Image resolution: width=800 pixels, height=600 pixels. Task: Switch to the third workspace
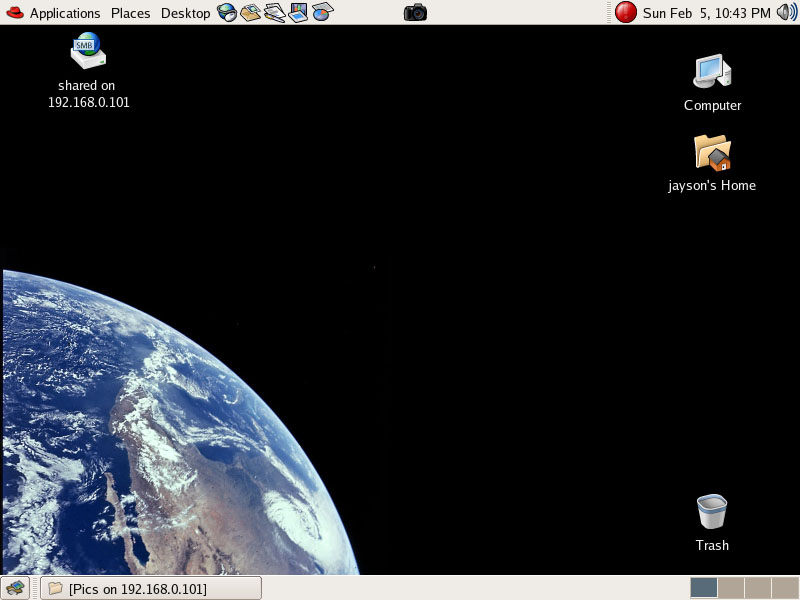(758, 588)
